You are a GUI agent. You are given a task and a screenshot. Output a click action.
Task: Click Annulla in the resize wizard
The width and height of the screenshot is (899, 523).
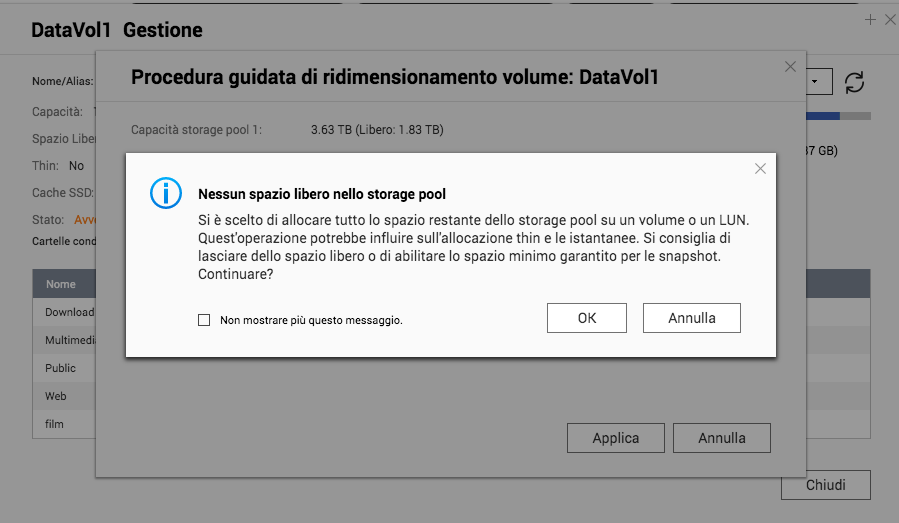click(722, 438)
